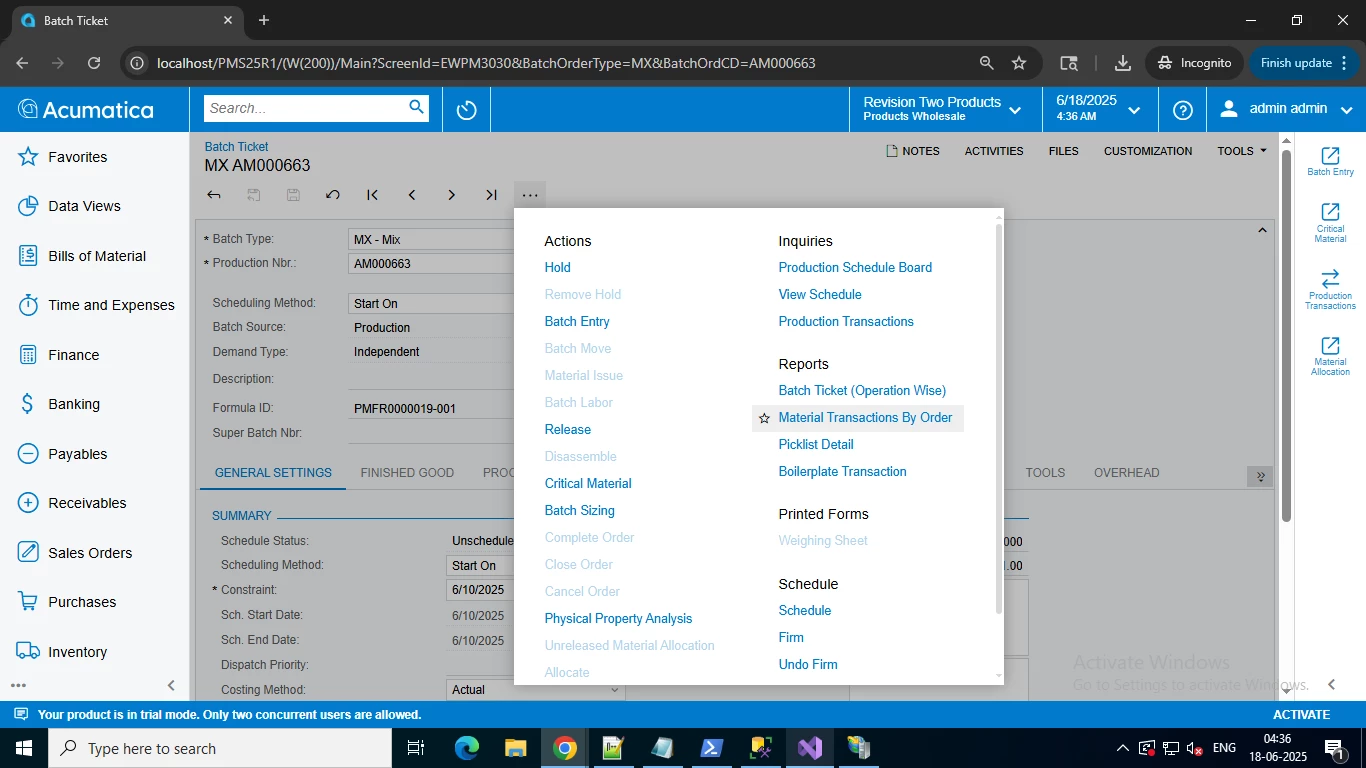
Task: Toggle the three-dots more actions menu
Action: coord(530,195)
